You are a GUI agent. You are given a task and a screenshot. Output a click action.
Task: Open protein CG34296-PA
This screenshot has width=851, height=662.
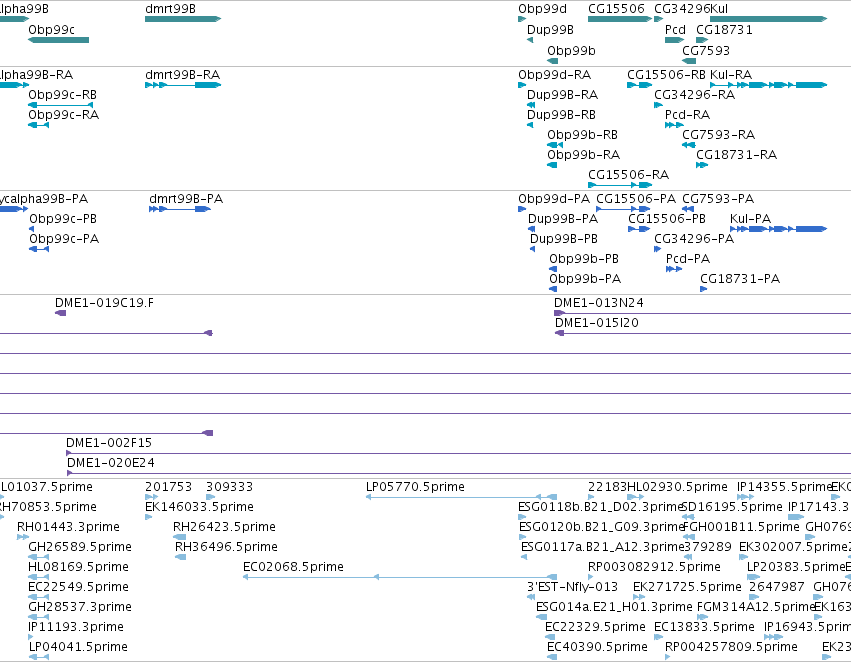(x=694, y=239)
